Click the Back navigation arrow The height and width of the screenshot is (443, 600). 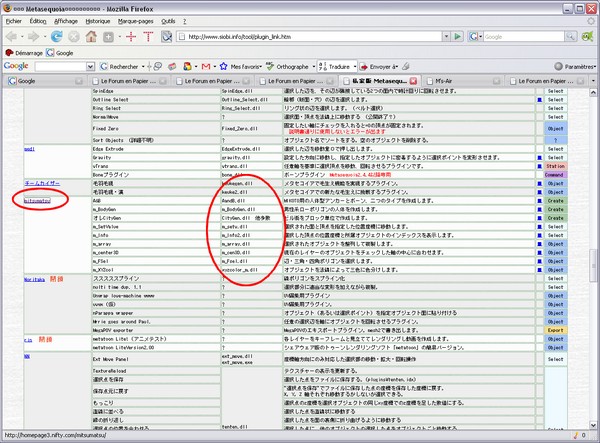pos(14,36)
